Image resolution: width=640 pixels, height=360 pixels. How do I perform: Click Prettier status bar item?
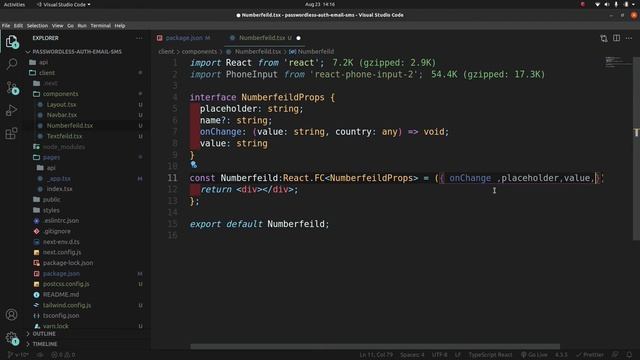point(589,355)
